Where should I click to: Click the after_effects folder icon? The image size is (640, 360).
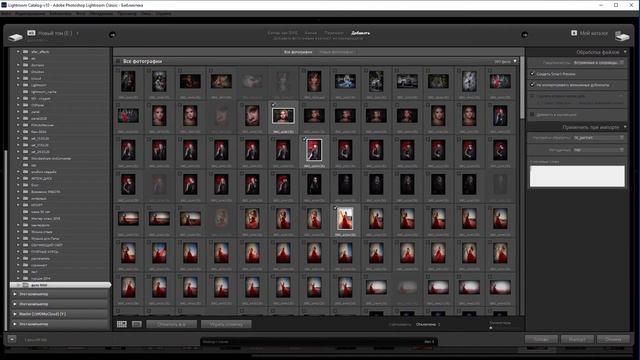[26, 52]
